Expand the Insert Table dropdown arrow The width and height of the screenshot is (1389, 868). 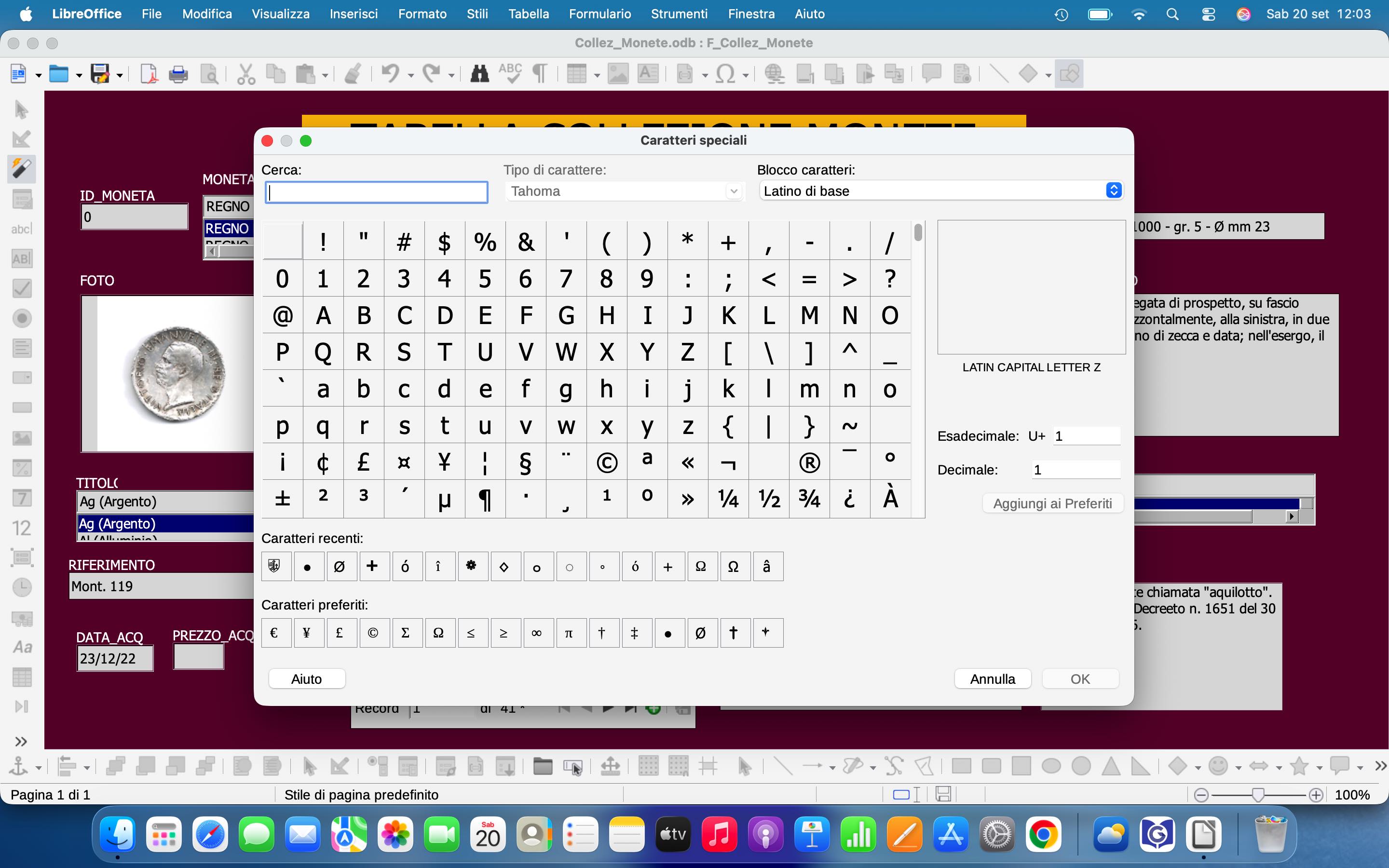597,75
